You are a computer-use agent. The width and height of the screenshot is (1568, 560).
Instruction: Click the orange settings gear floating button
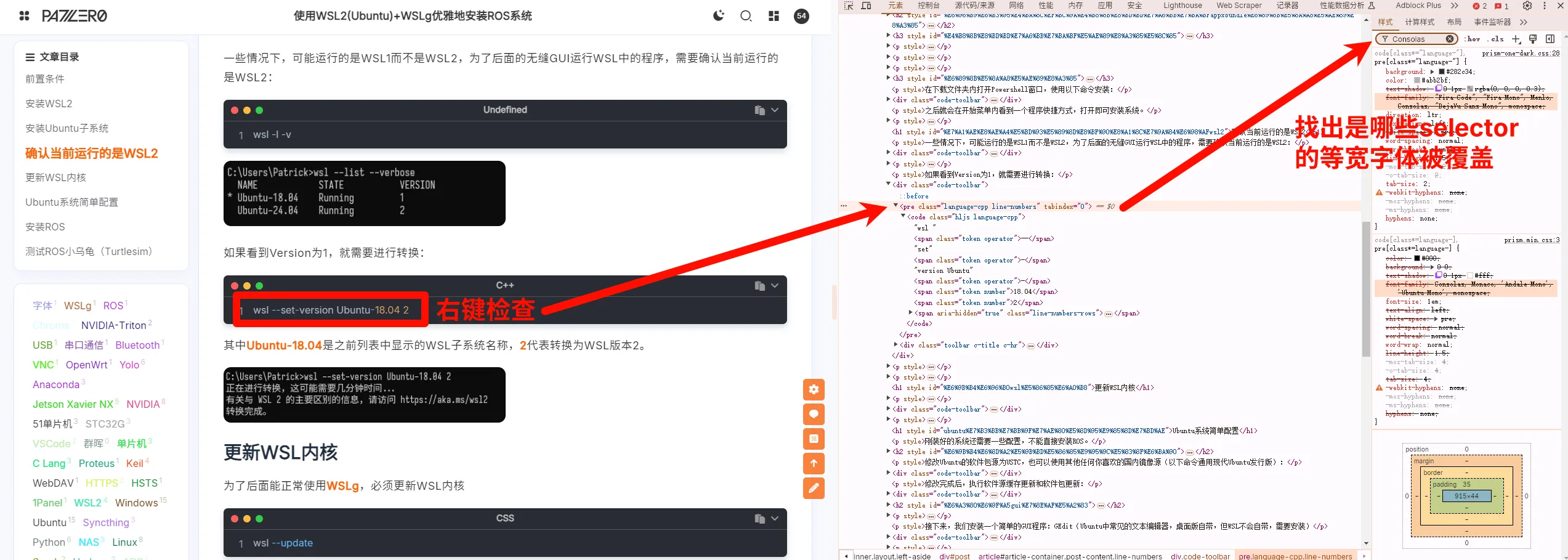pos(814,389)
